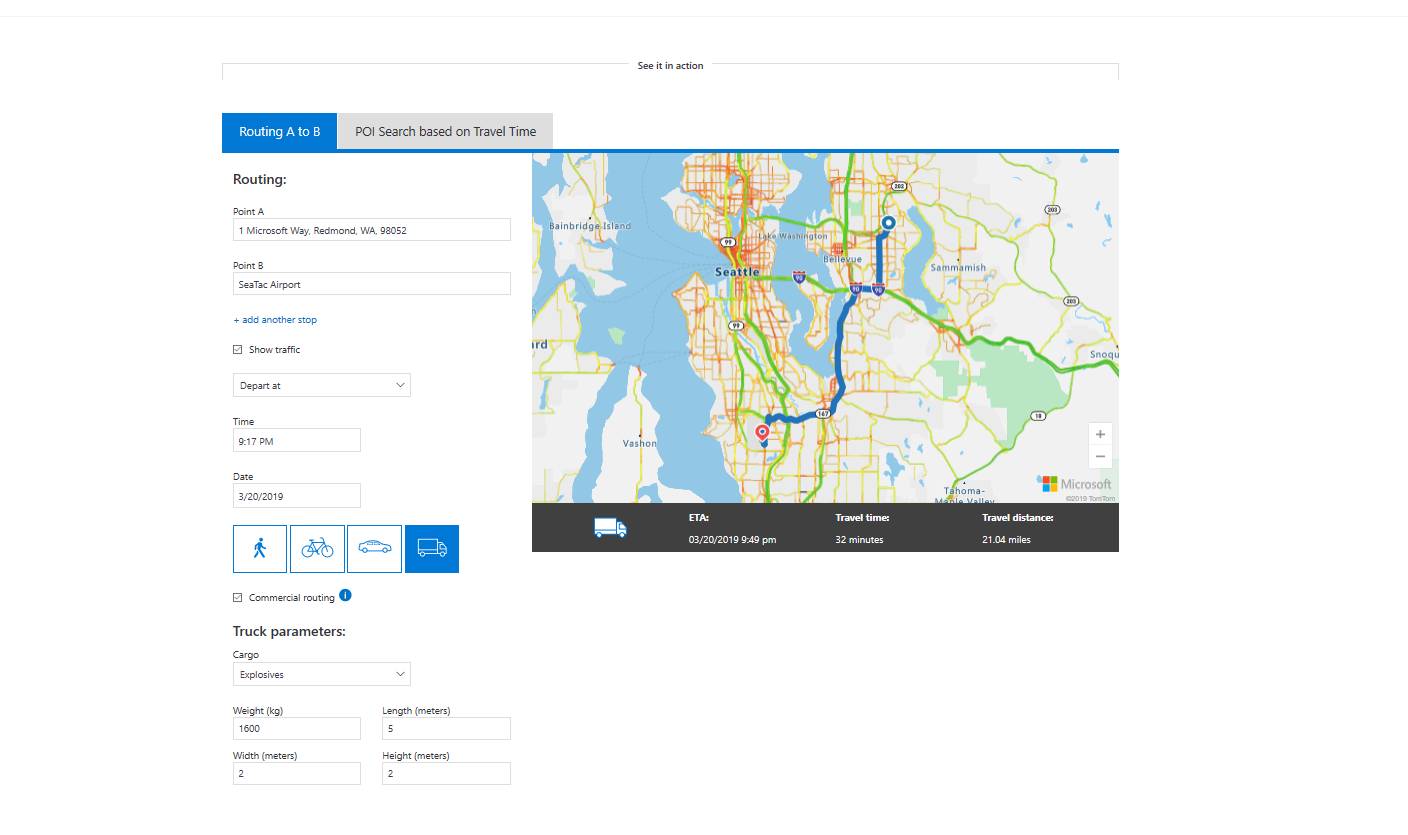Open POI Search based on Travel Time tab
1408x835 pixels.
[x=446, y=131]
